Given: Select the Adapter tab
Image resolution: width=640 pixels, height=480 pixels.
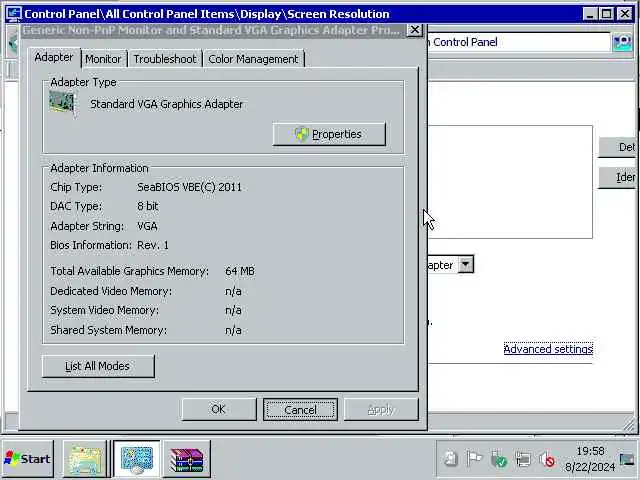Looking at the screenshot, I should click(54, 57).
